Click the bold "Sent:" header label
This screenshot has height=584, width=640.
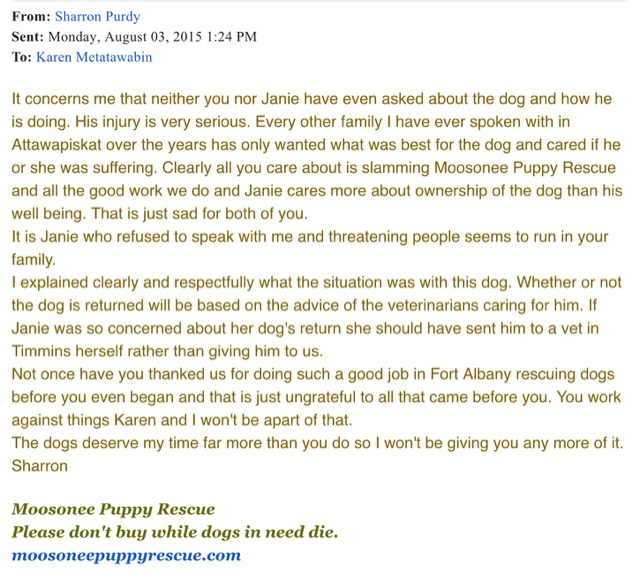[x=28, y=37]
